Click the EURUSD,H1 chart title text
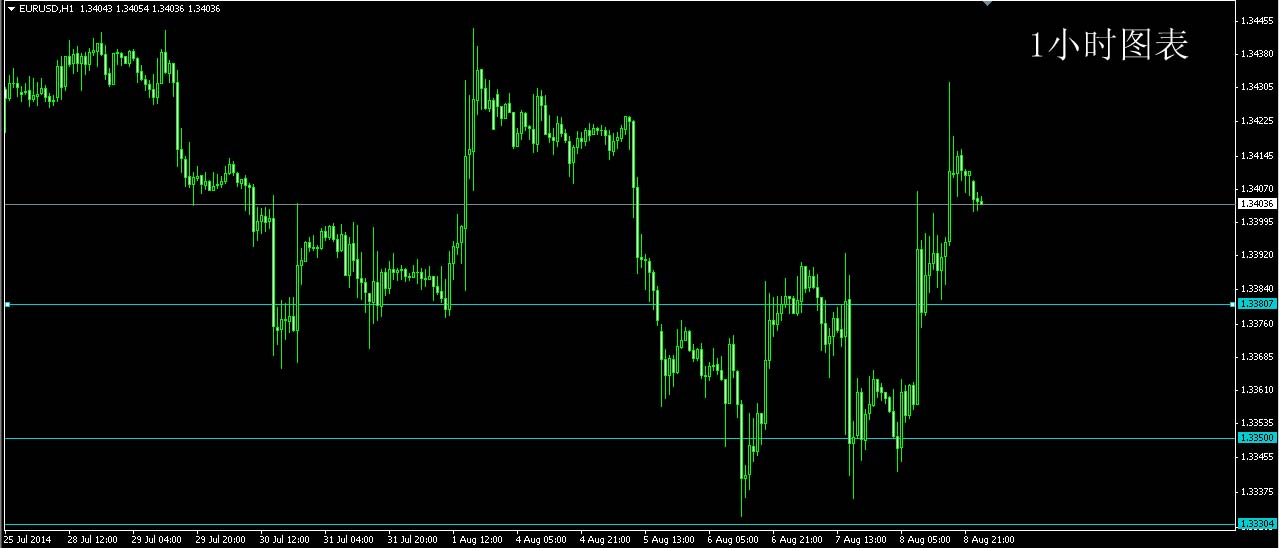Viewport: 1280px width, 548px height. click(x=46, y=8)
